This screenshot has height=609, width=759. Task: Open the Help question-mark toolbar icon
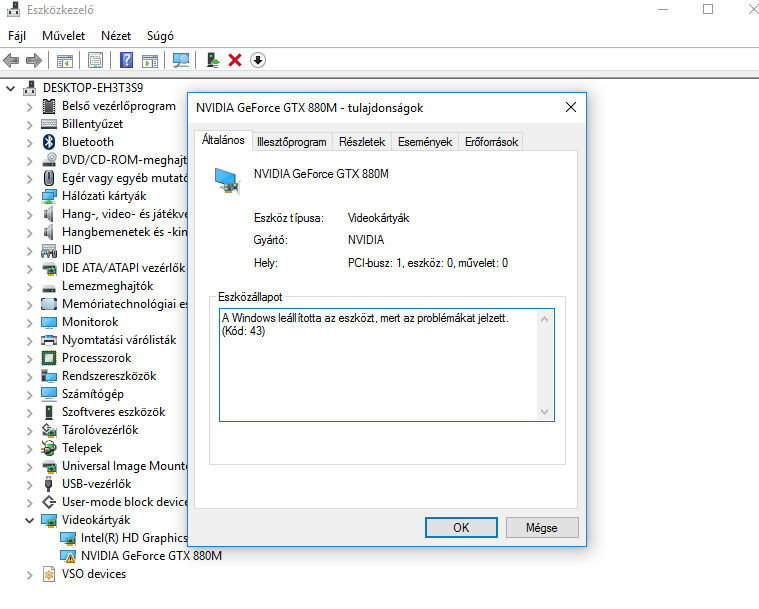[126, 61]
